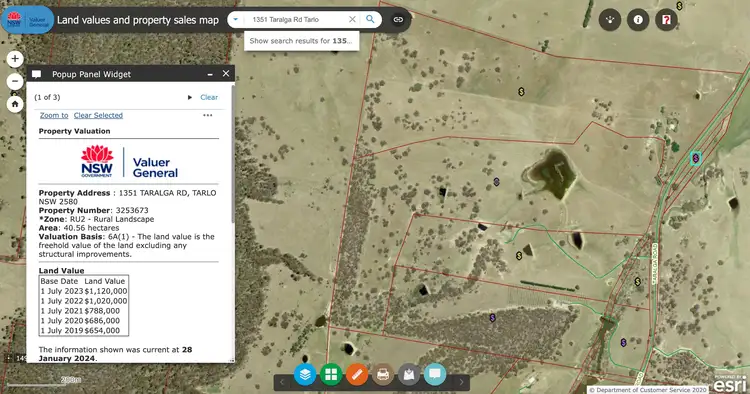Zoom in on the map

[x=15, y=59]
